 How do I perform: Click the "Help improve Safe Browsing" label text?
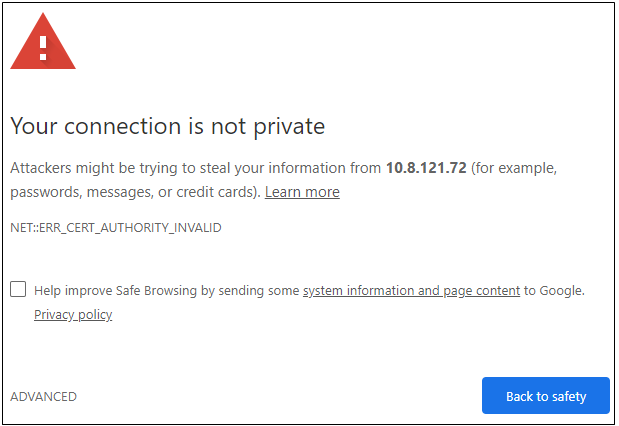pyautogui.click(x=115, y=291)
